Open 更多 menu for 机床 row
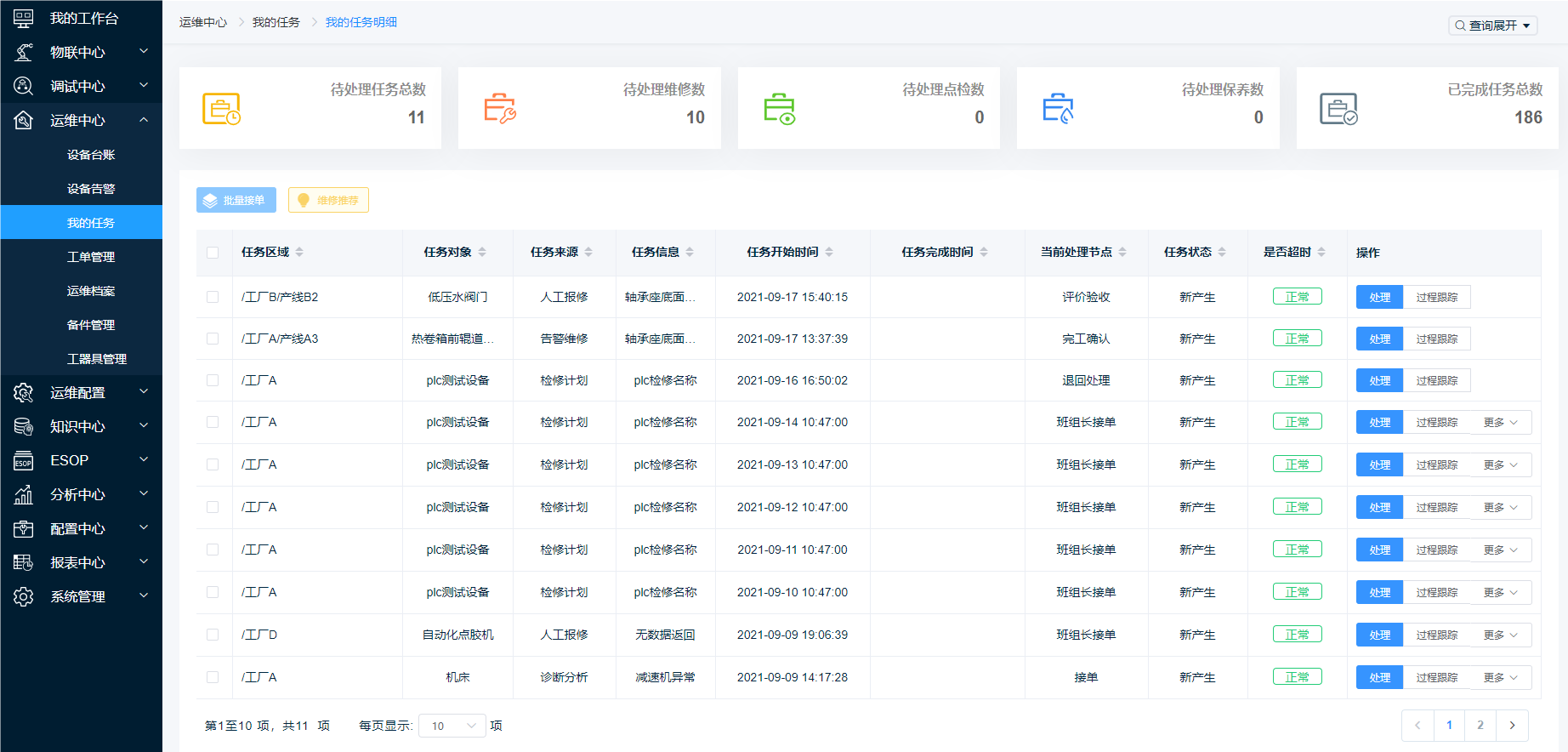This screenshot has height=752, width=1568. point(1501,677)
